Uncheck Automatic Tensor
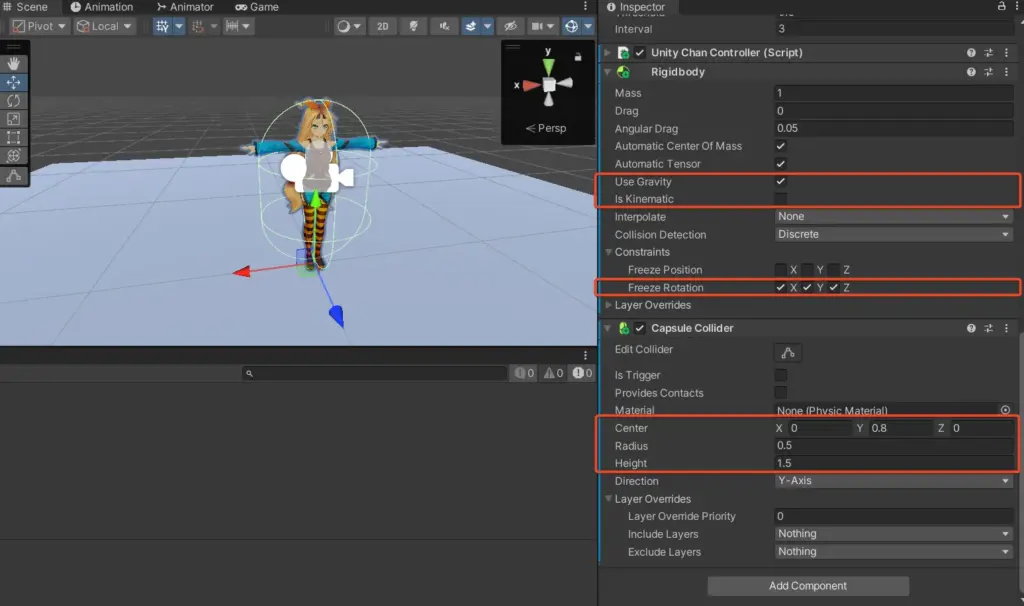 780,164
